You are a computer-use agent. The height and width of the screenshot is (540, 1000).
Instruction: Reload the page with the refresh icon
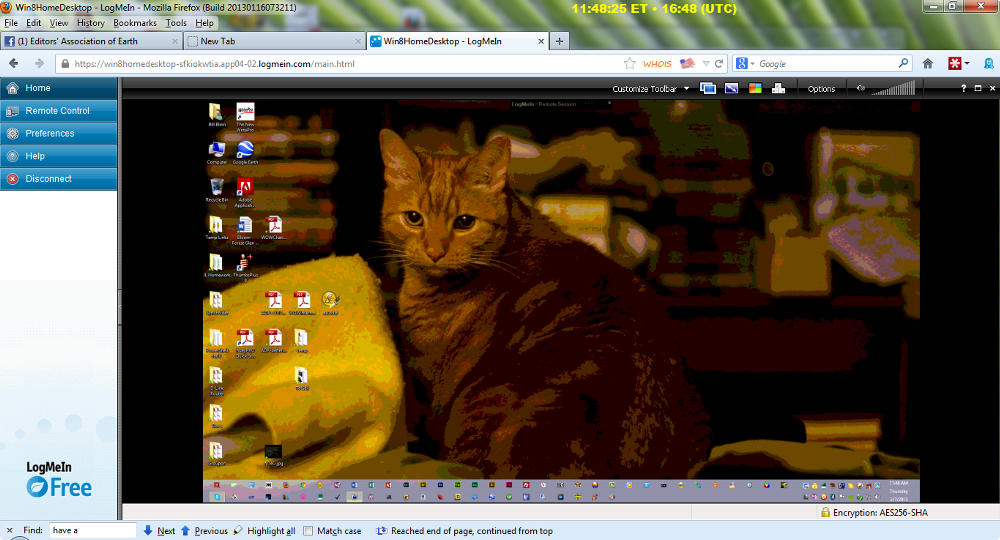[719, 64]
